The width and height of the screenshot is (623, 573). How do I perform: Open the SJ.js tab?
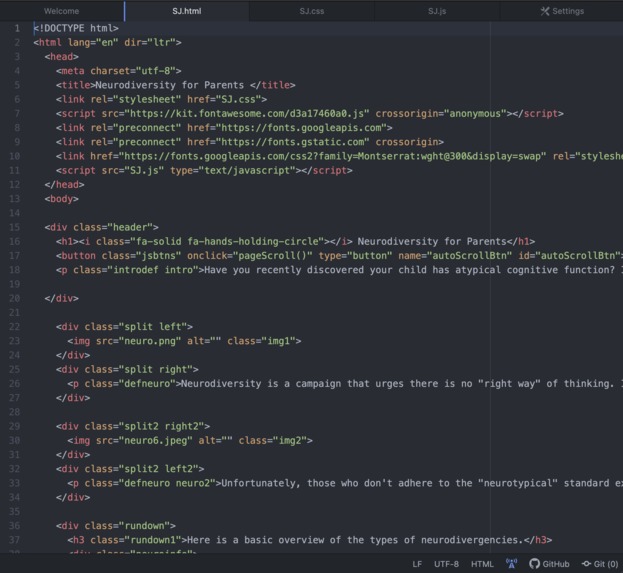(437, 11)
